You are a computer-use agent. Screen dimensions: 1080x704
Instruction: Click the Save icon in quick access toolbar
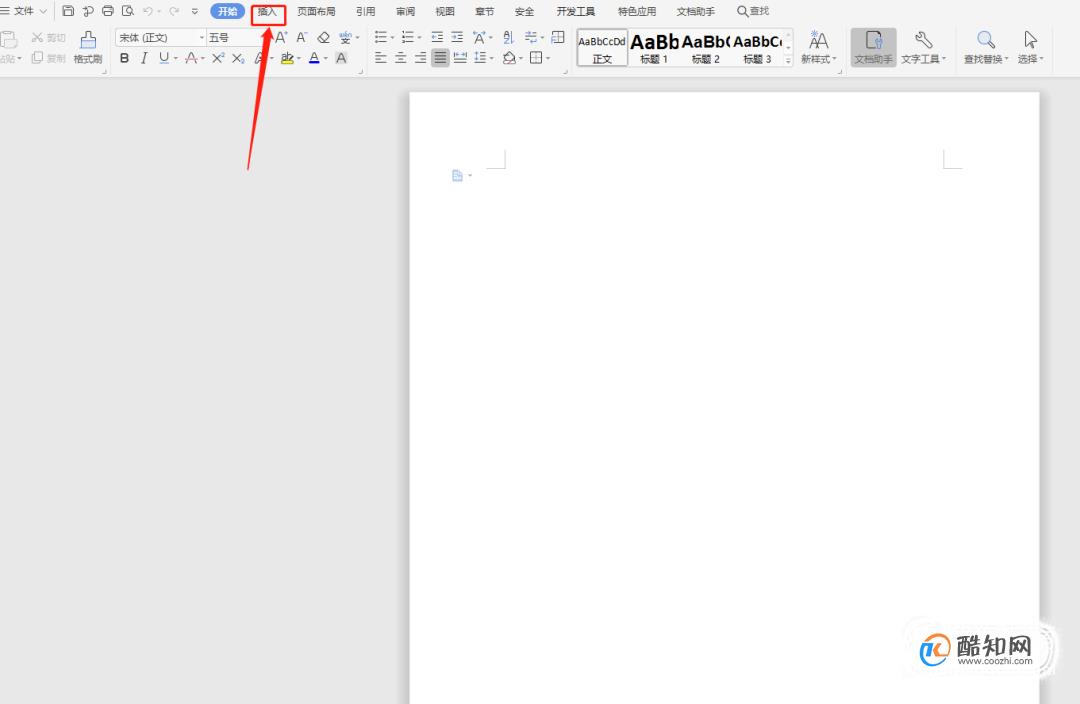click(x=68, y=11)
